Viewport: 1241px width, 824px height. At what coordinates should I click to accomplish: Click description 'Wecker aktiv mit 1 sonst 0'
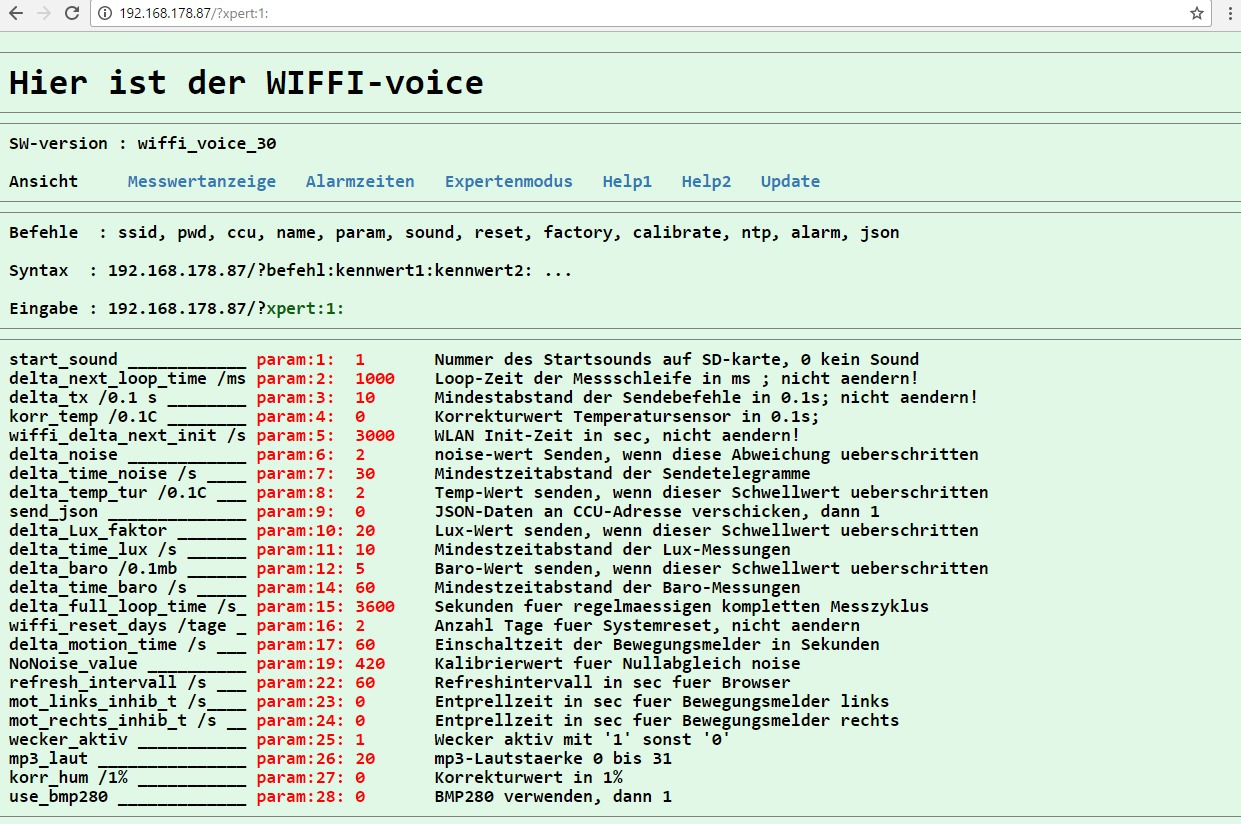coord(582,739)
